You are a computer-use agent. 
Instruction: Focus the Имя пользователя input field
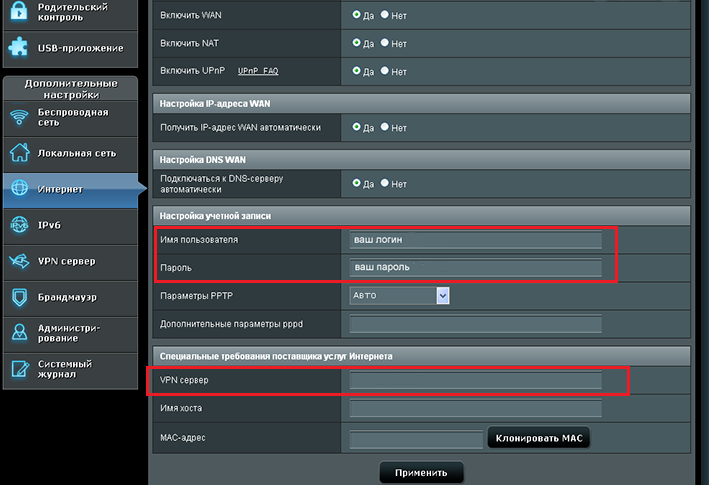click(x=476, y=240)
